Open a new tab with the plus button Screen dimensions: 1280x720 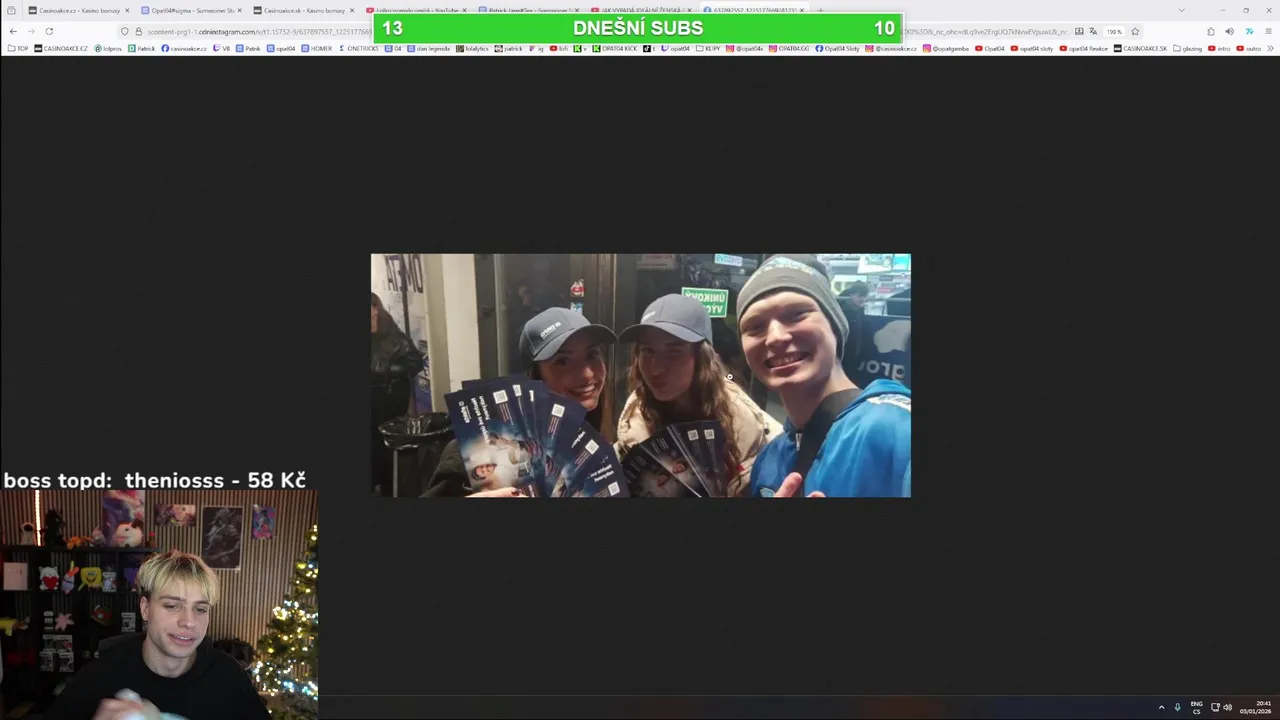(820, 10)
